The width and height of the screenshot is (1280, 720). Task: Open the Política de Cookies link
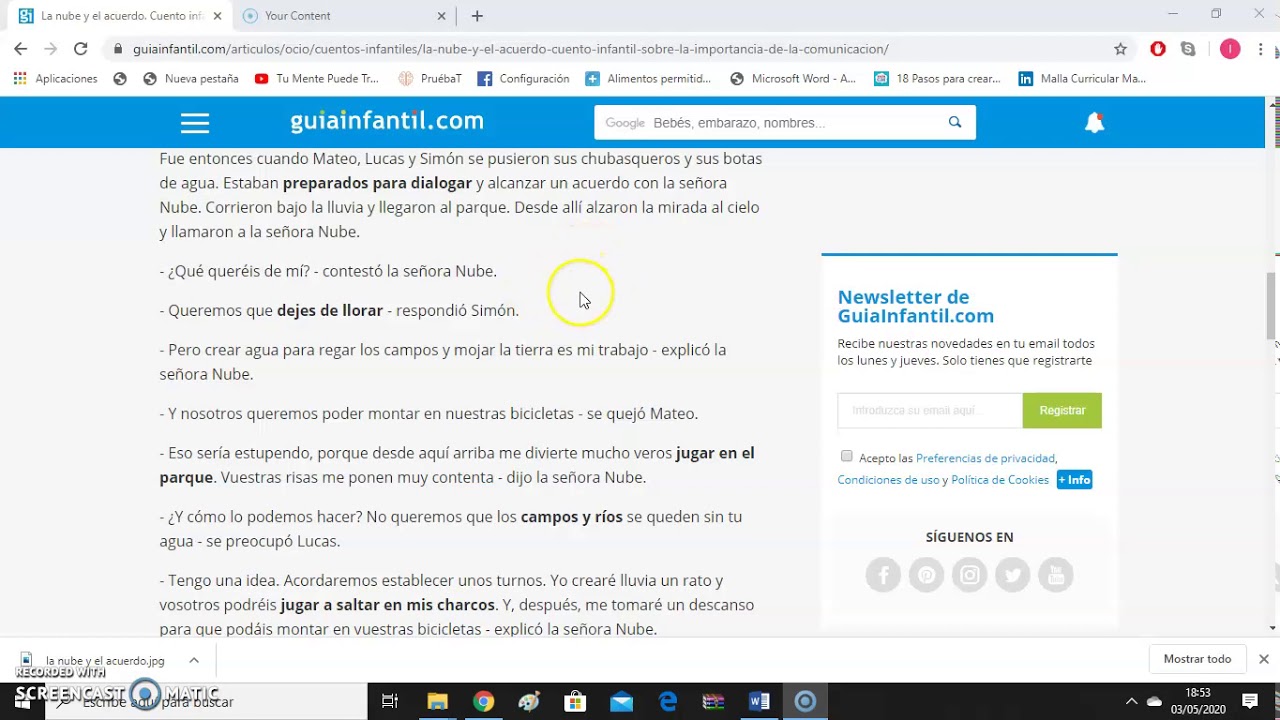1000,480
